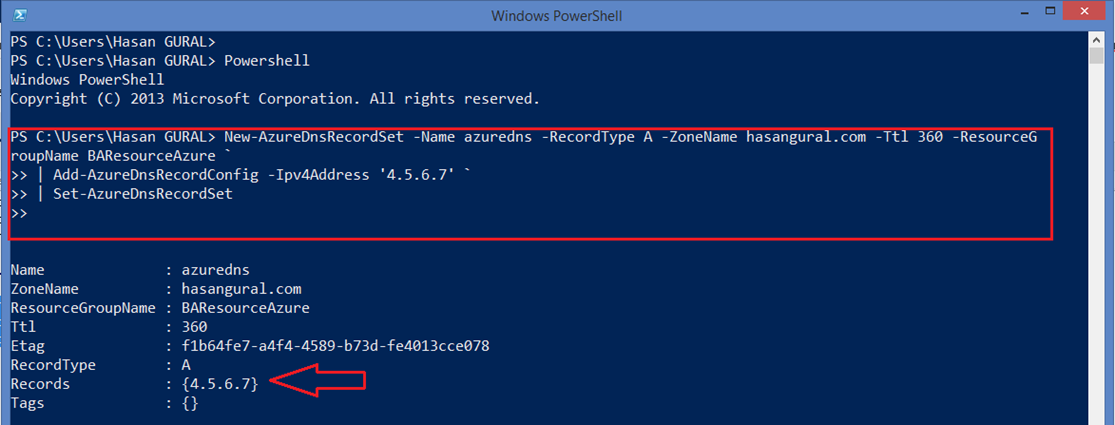Click the Windows PowerShell title text

(557, 15)
